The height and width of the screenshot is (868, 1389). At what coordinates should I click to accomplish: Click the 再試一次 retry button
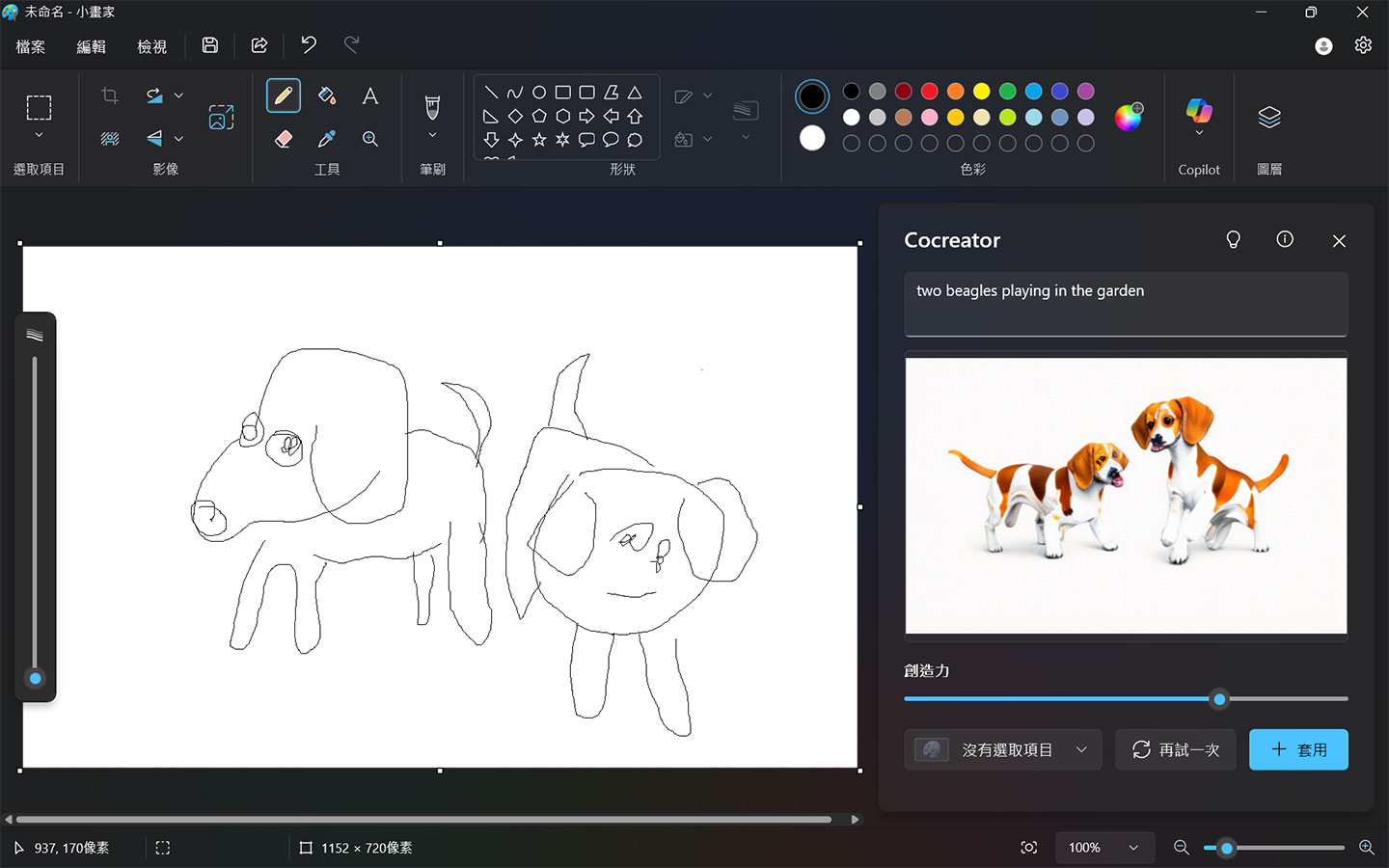click(x=1175, y=749)
